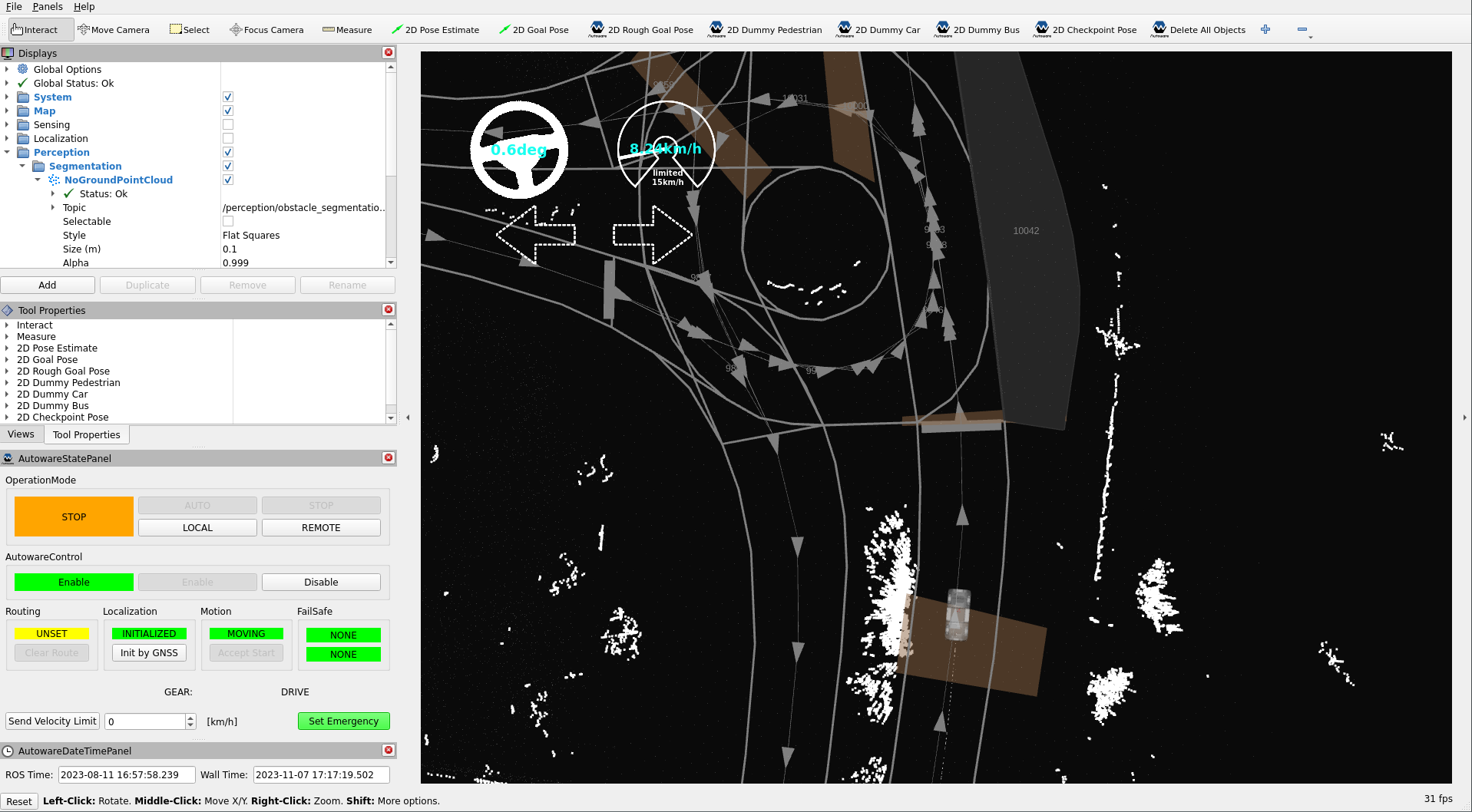Click the velocity limit input field
Image resolution: width=1472 pixels, height=812 pixels.
coord(145,721)
